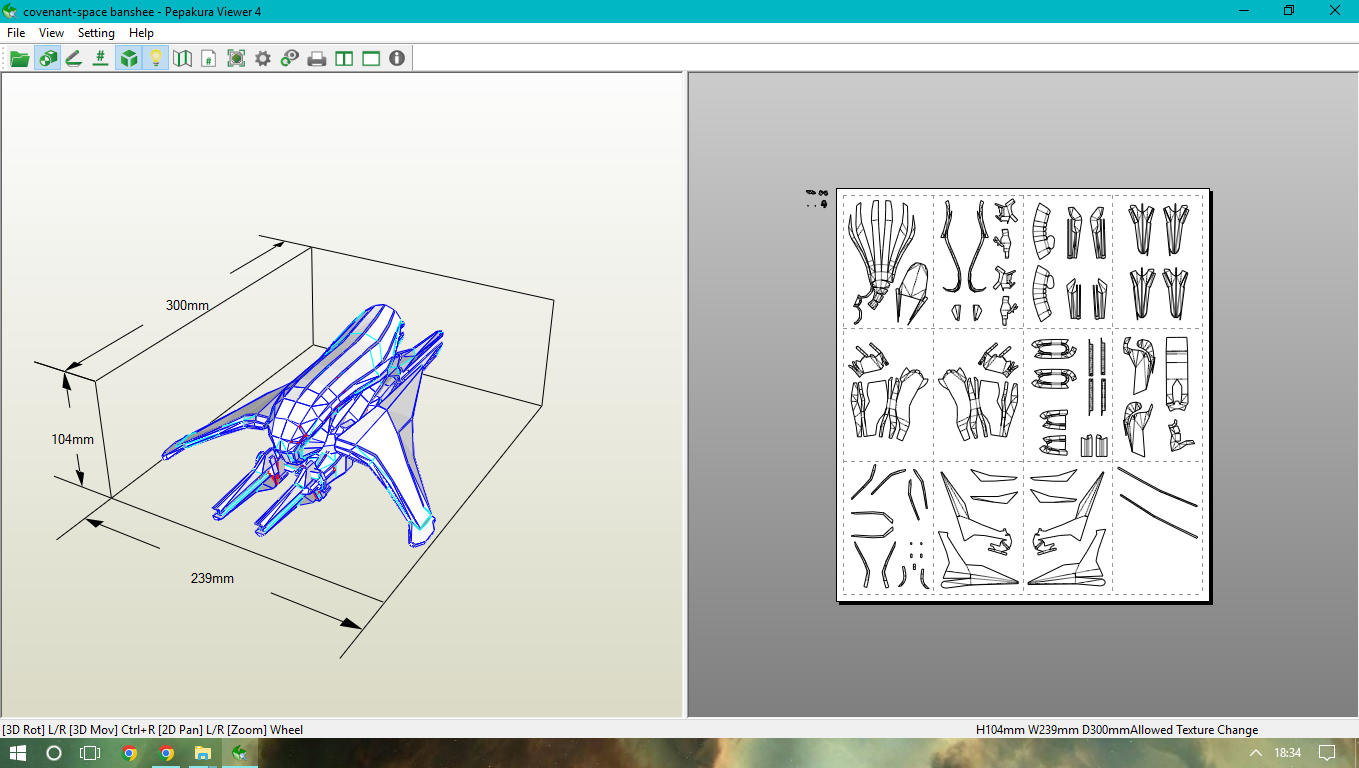The width and height of the screenshot is (1359, 768).
Task: Open the Windows notification center
Action: point(1327,753)
